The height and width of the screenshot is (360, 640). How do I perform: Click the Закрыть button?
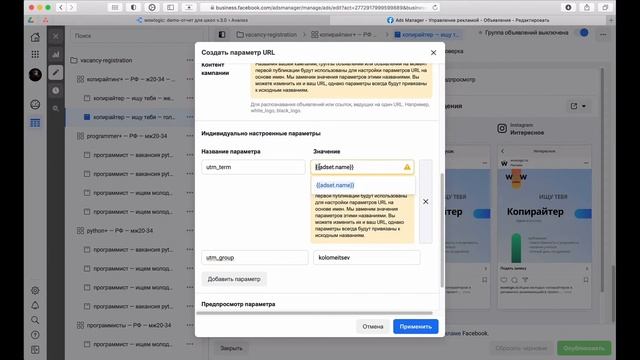tap(231, 348)
